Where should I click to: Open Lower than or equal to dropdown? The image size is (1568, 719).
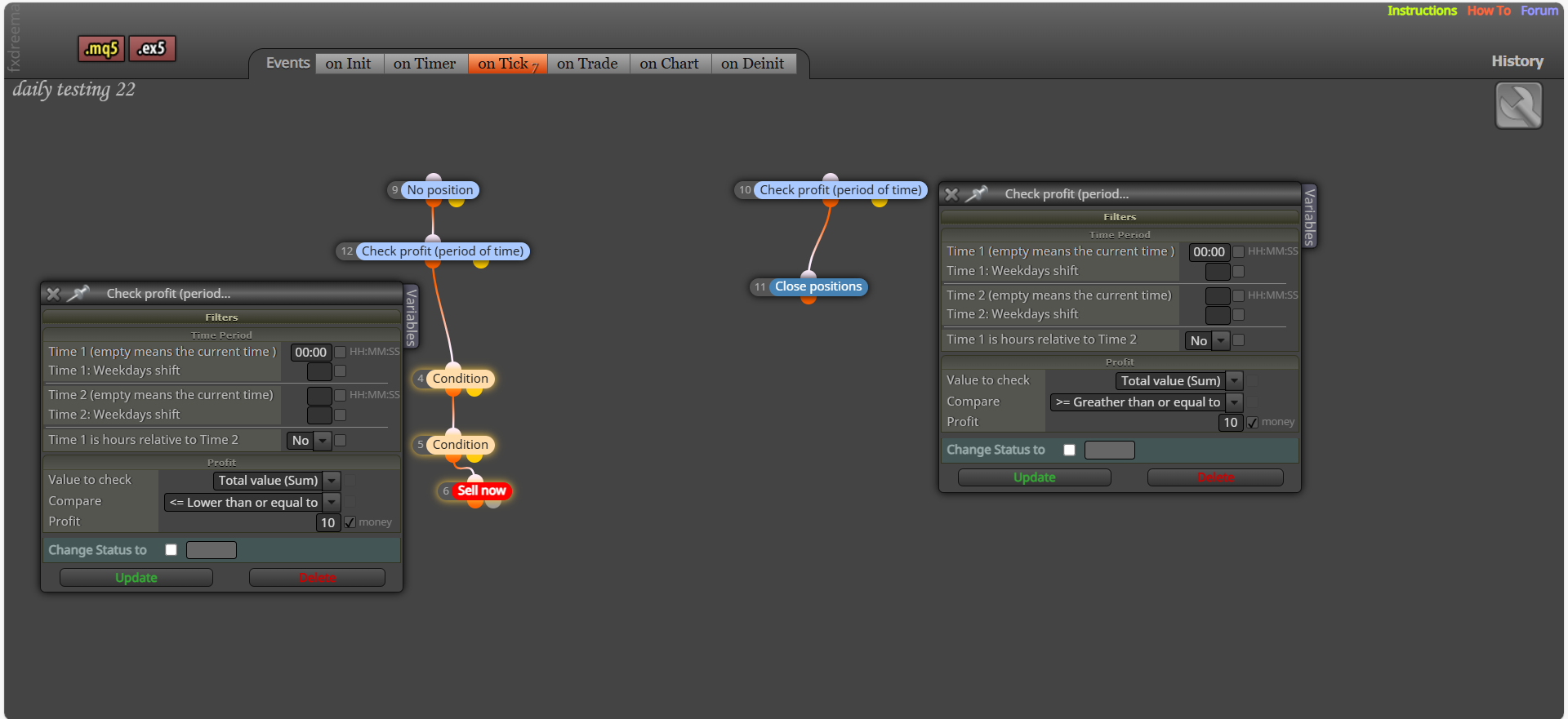(x=252, y=503)
